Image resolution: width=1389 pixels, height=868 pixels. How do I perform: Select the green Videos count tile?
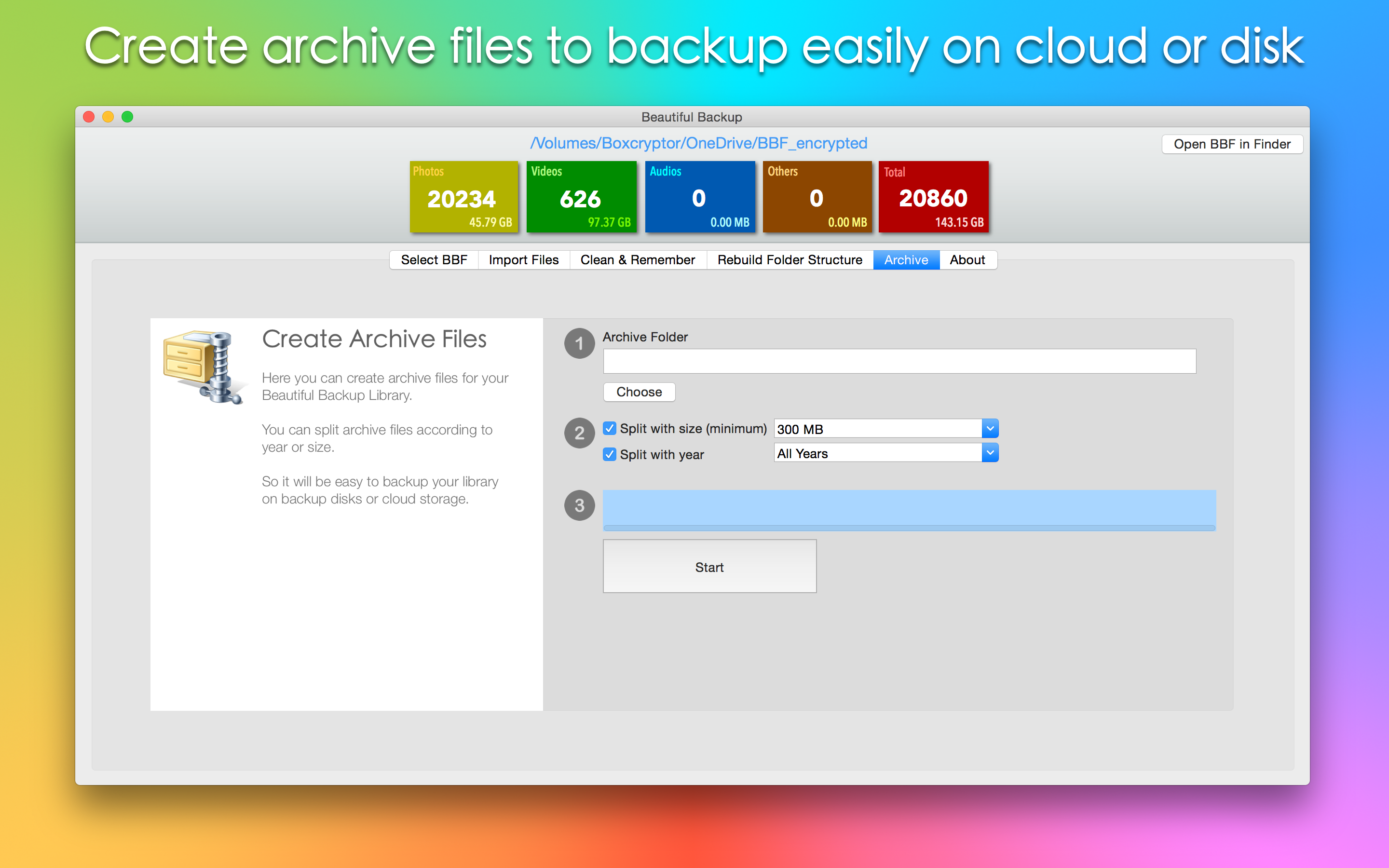[582, 196]
